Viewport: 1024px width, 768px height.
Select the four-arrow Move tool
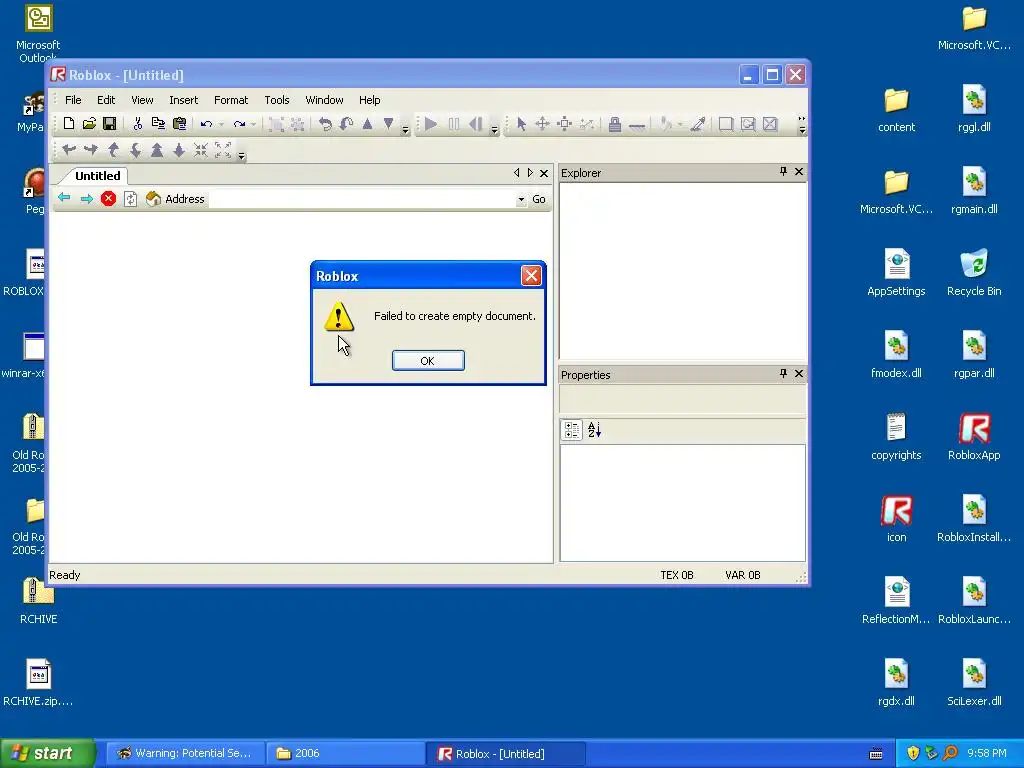coord(542,124)
